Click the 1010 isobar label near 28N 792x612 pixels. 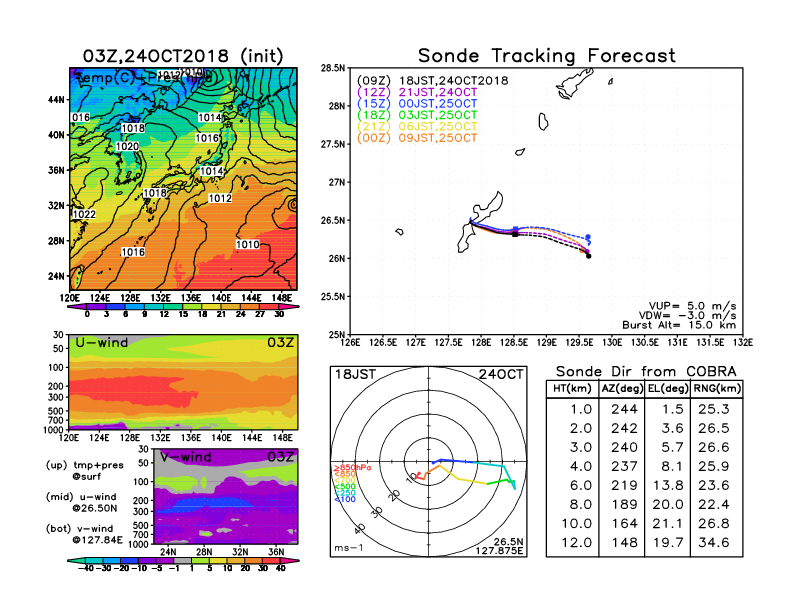[x=248, y=244]
